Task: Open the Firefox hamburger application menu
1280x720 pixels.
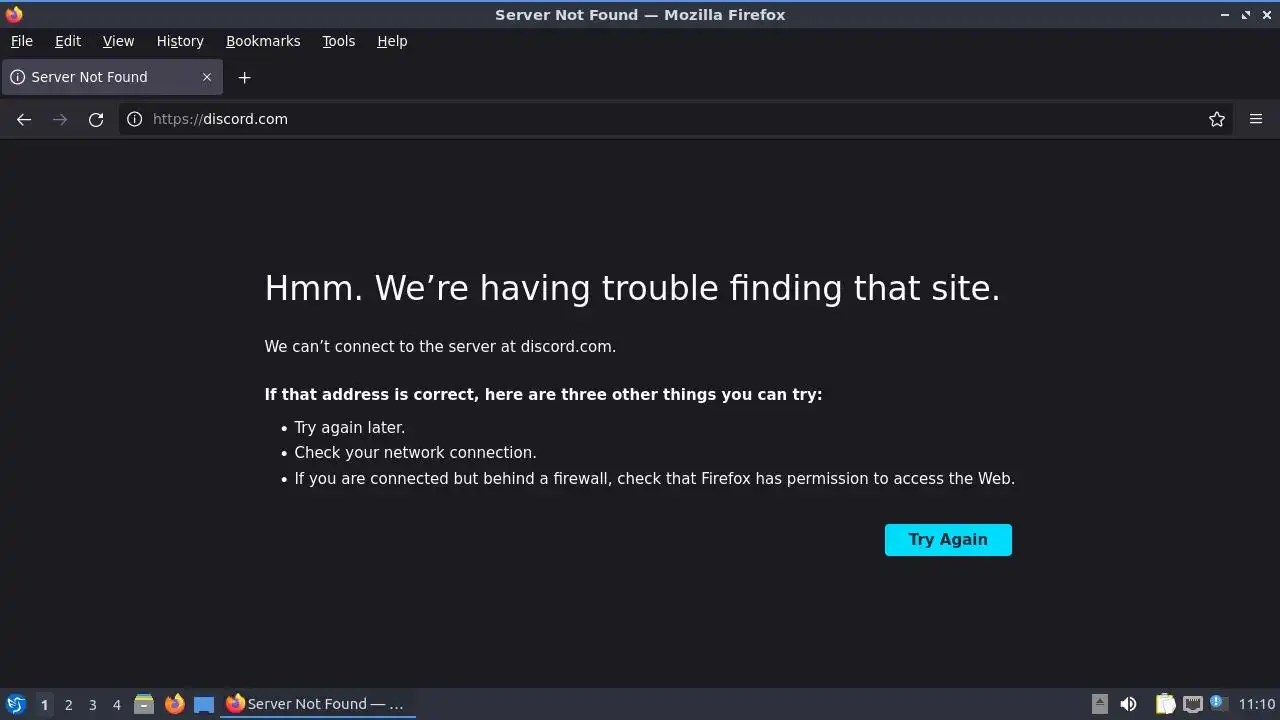Action: [1256, 119]
